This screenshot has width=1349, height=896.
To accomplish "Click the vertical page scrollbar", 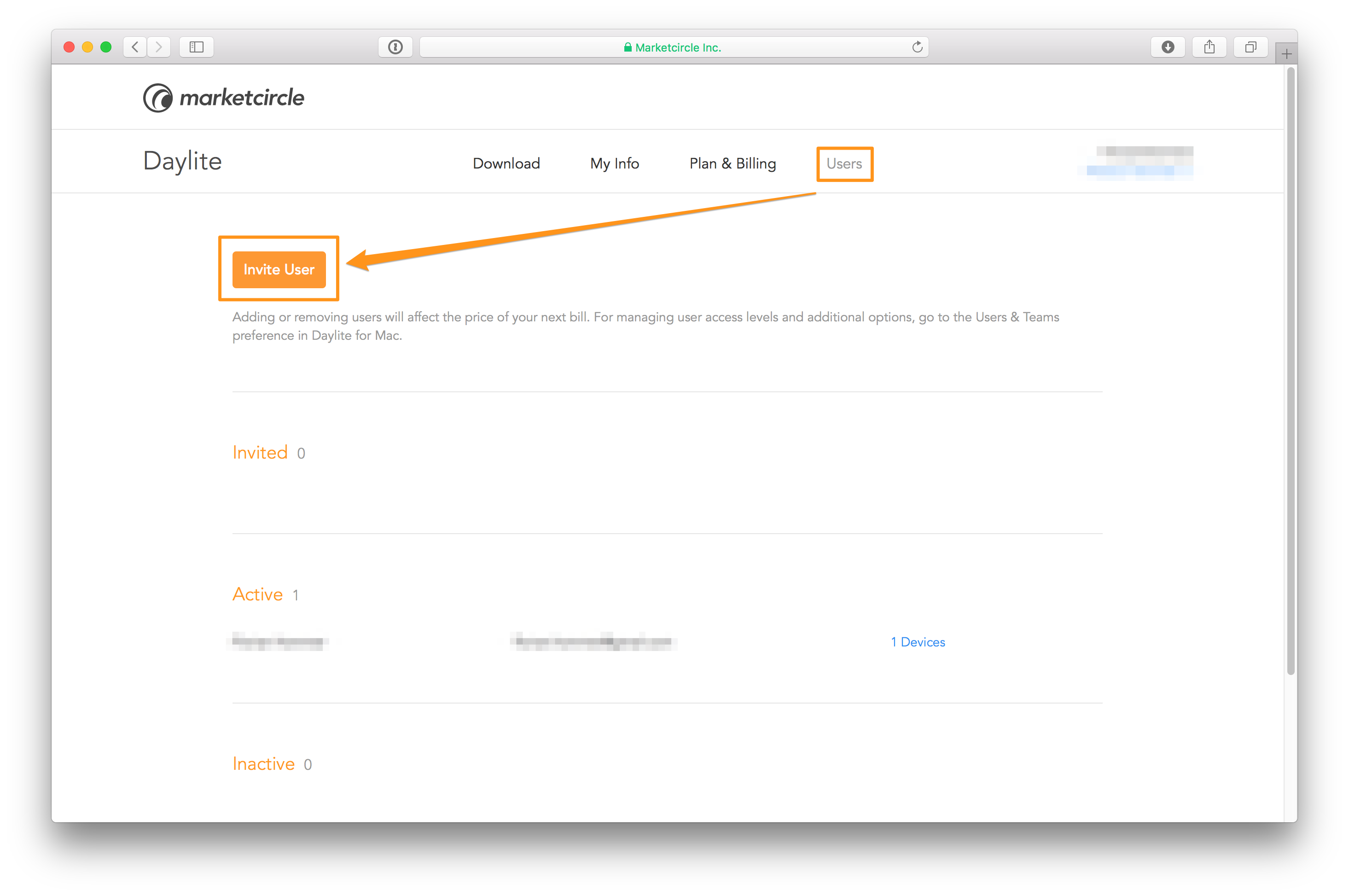I will point(1290,372).
